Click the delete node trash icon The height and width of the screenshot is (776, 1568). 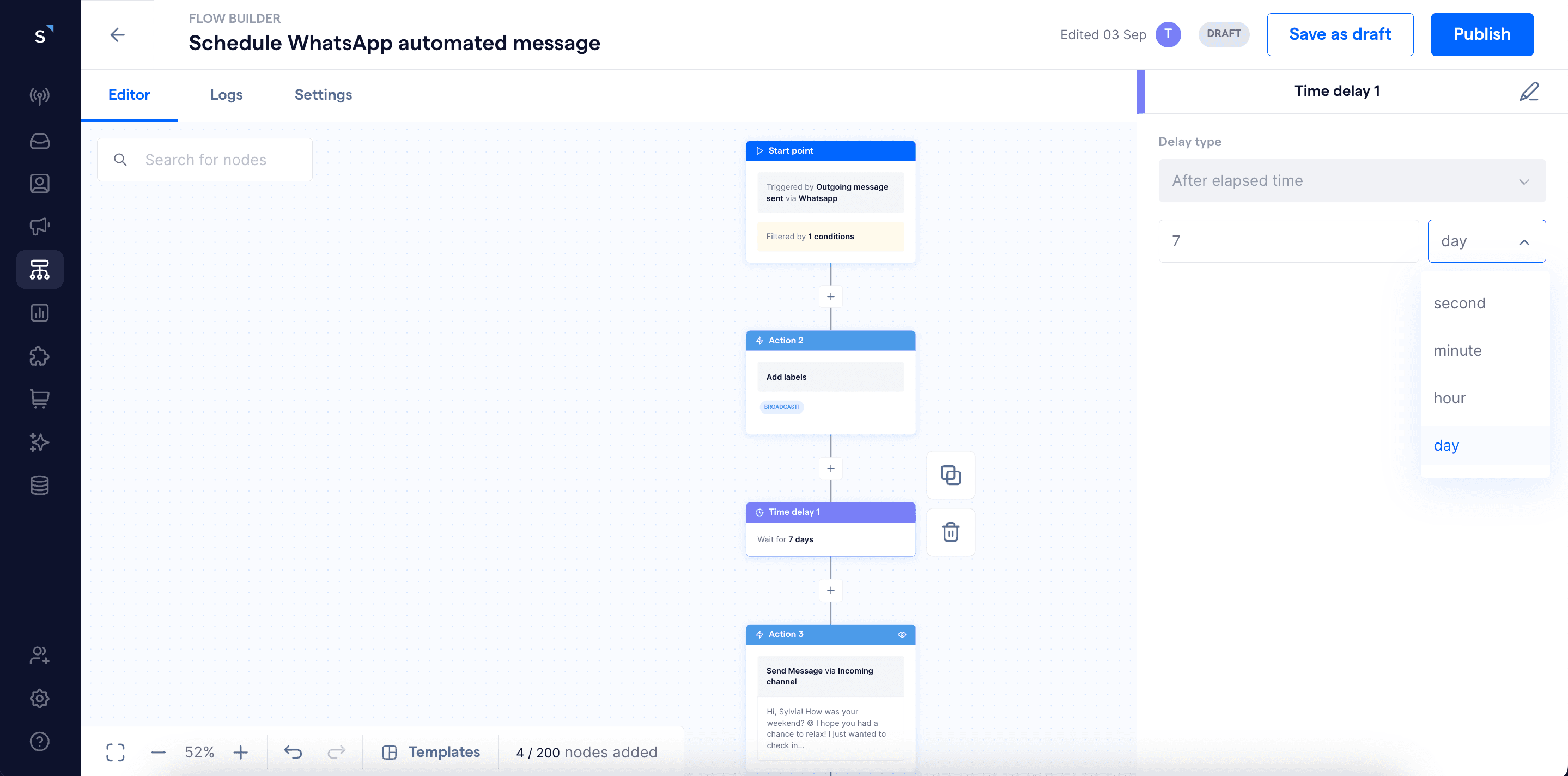click(x=950, y=533)
